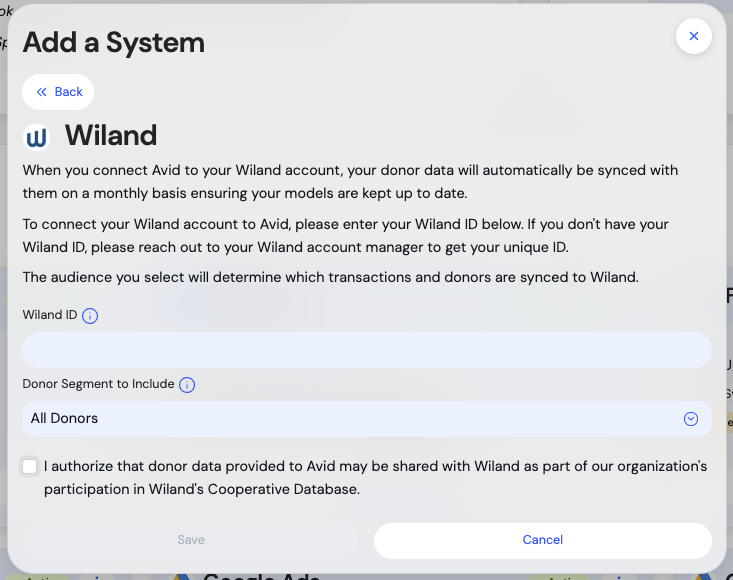Go back using the Back button
This screenshot has width=733, height=580.
[x=59, y=92]
